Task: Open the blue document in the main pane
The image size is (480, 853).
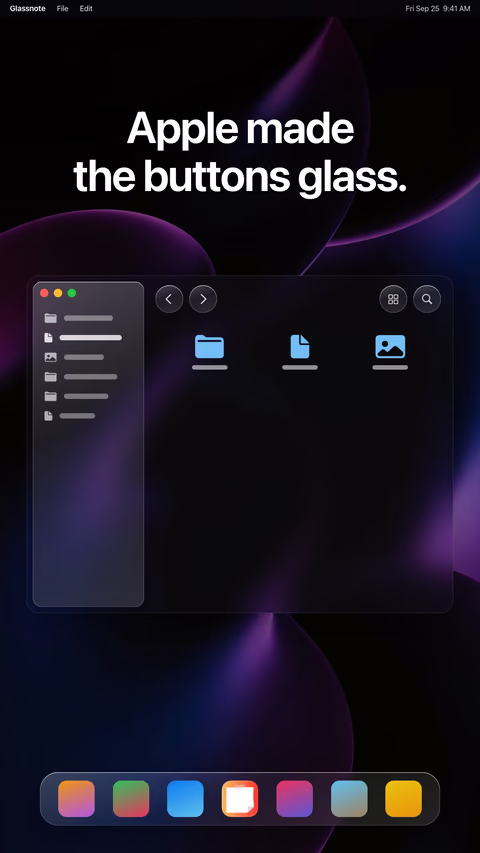Action: [x=300, y=351]
